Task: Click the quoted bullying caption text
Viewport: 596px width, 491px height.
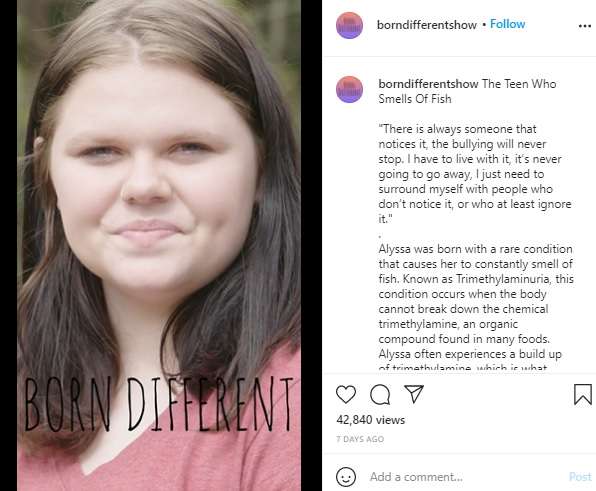Action: pos(475,174)
